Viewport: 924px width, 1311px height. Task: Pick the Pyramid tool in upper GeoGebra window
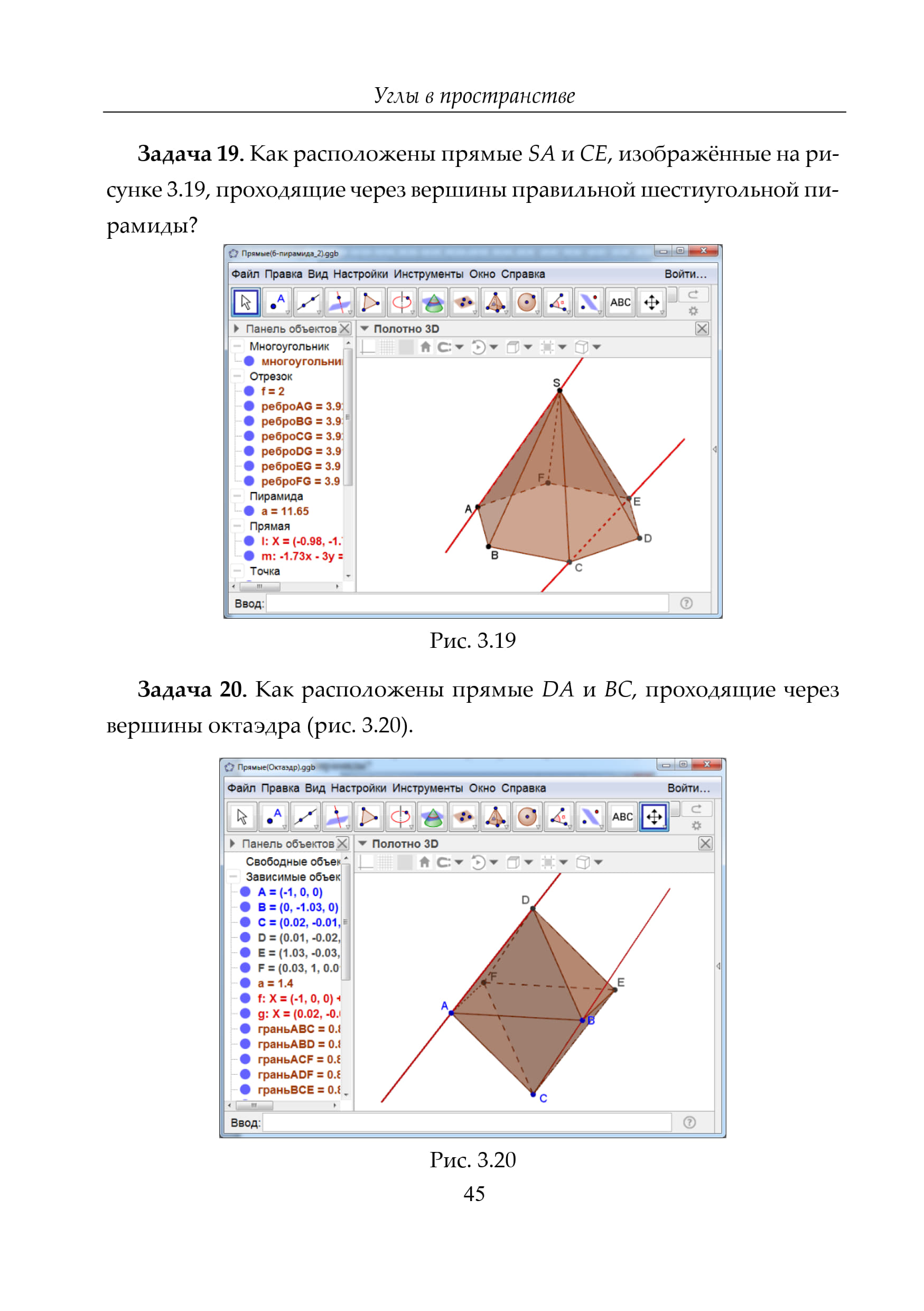(x=495, y=302)
